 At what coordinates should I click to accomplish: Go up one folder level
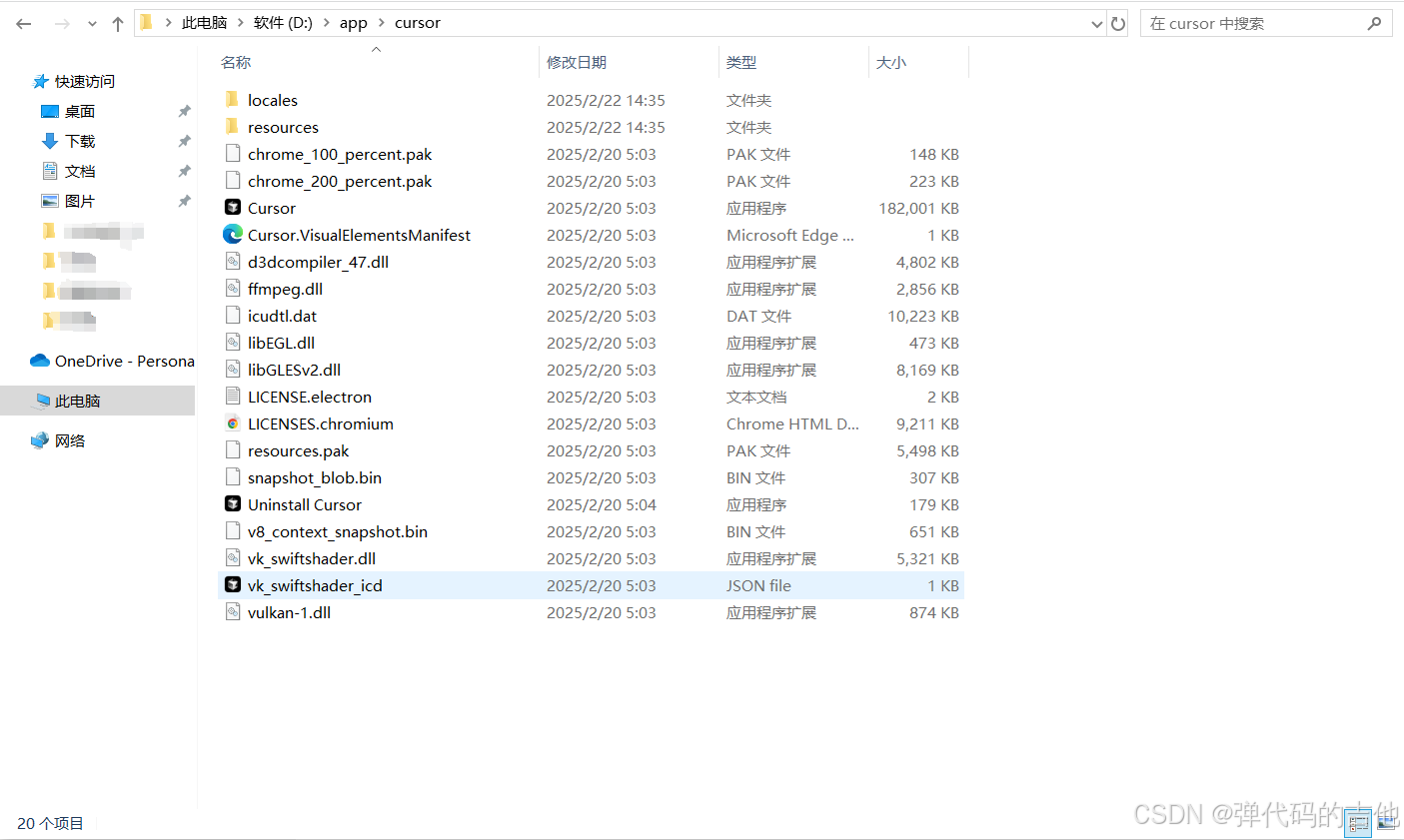118,23
